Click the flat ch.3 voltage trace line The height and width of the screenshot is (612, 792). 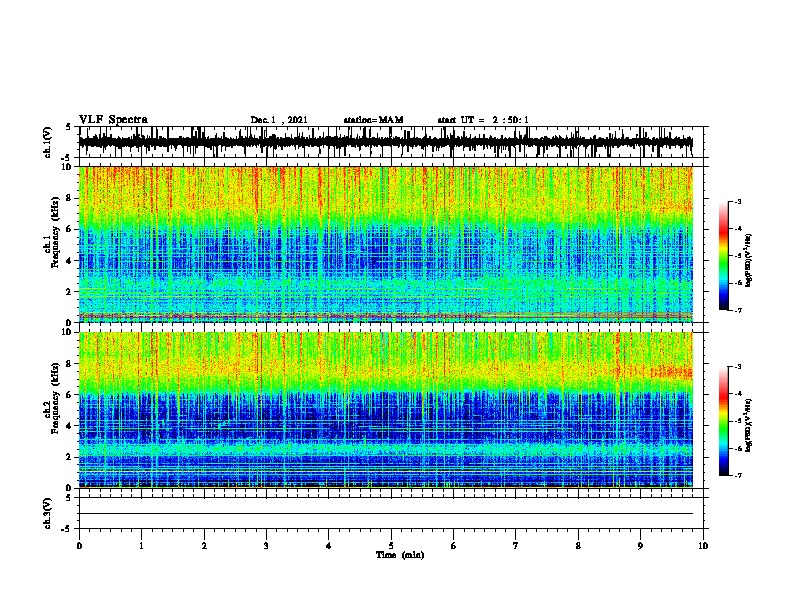point(386,514)
